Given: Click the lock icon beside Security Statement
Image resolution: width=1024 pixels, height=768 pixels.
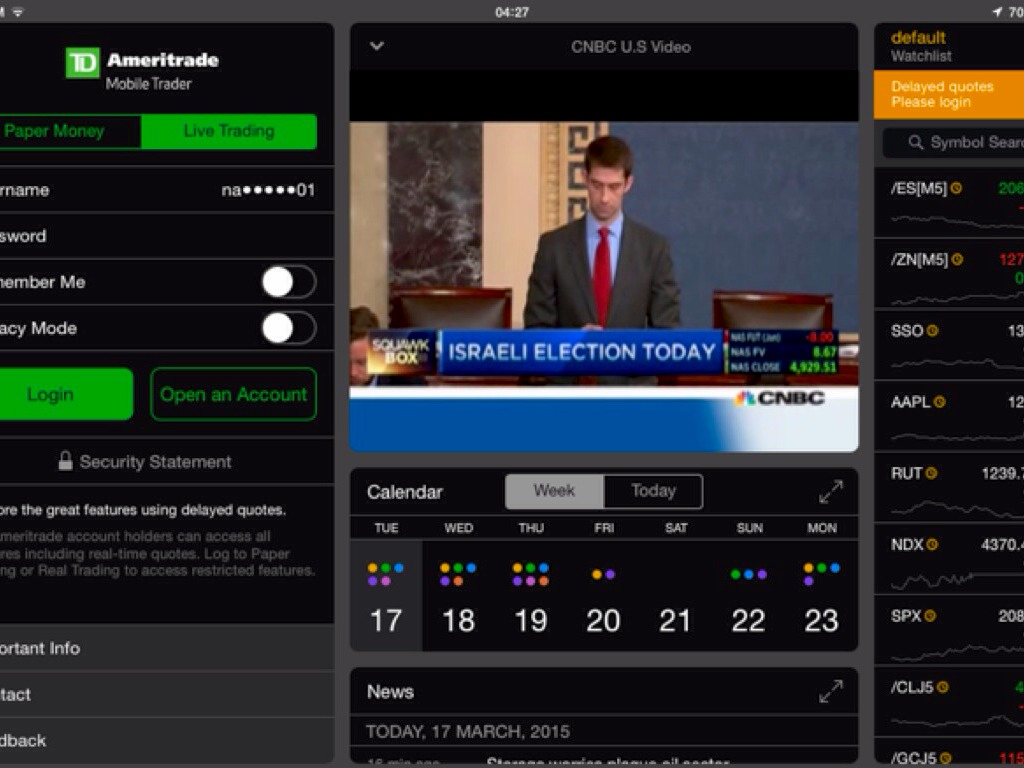Looking at the screenshot, I should coord(65,461).
